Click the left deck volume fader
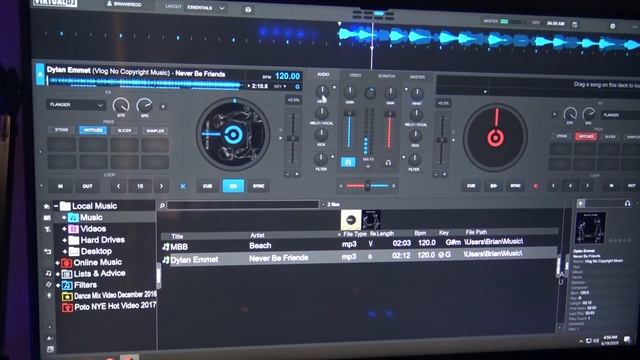The height and width of the screenshot is (360, 640). tap(349, 129)
